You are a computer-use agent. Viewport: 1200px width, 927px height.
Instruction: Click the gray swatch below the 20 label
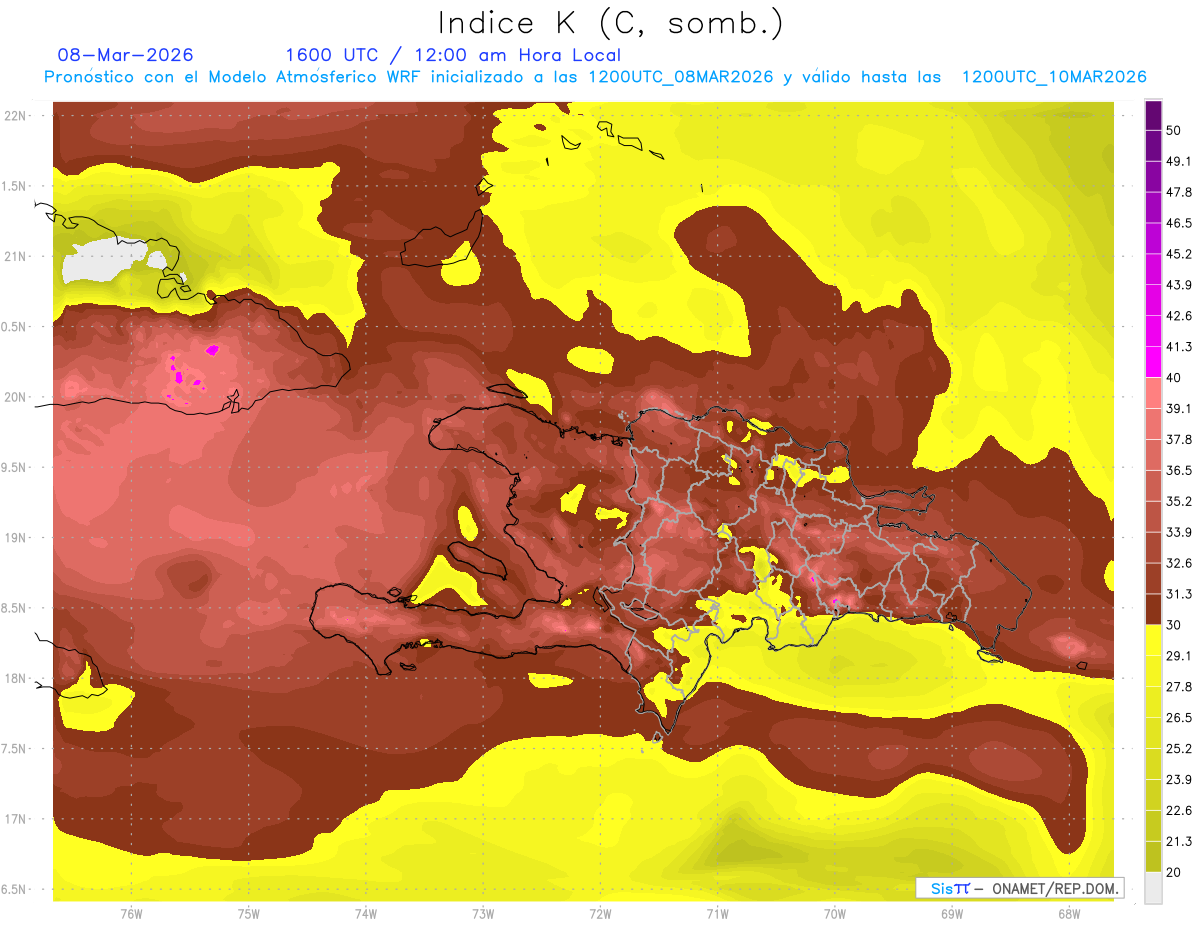point(1153,888)
